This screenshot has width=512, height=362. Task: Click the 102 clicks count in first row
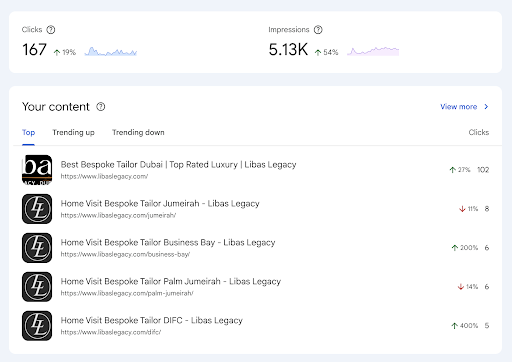tap(483, 170)
